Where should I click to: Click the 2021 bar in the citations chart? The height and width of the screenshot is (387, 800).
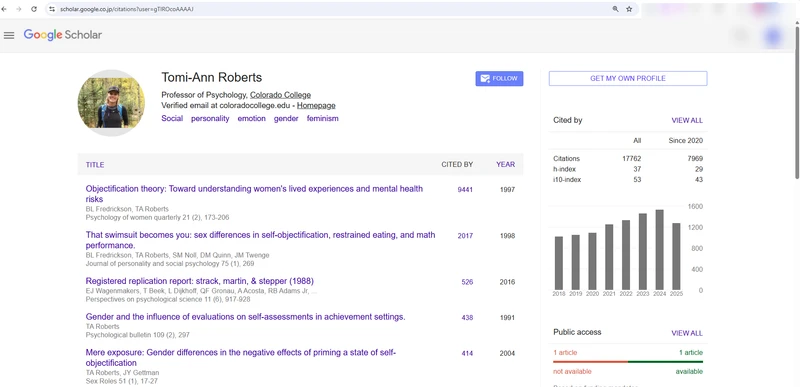click(609, 257)
